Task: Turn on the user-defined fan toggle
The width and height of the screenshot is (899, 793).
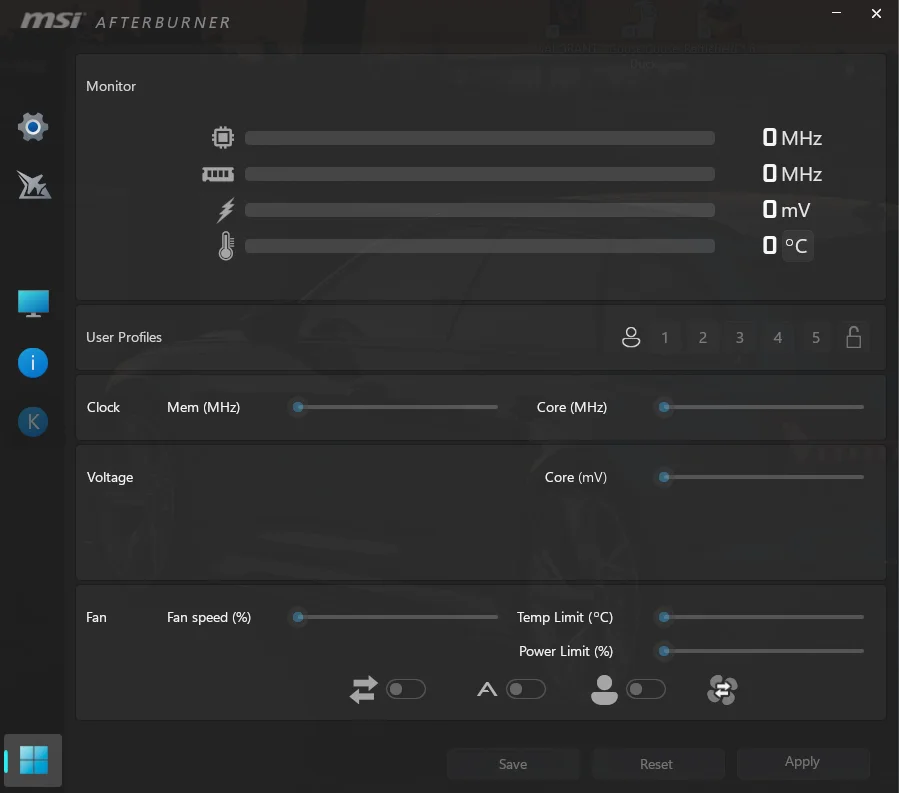Action: [646, 689]
